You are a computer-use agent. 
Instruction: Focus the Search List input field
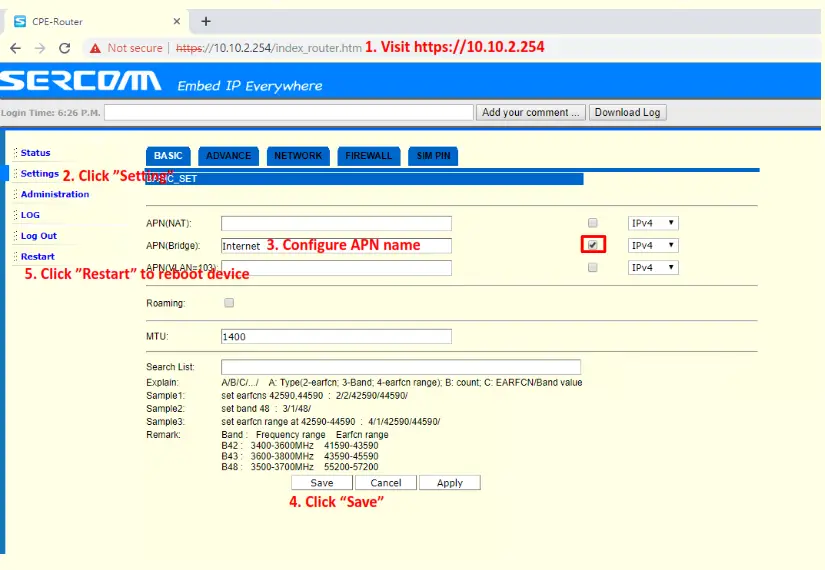coord(401,367)
